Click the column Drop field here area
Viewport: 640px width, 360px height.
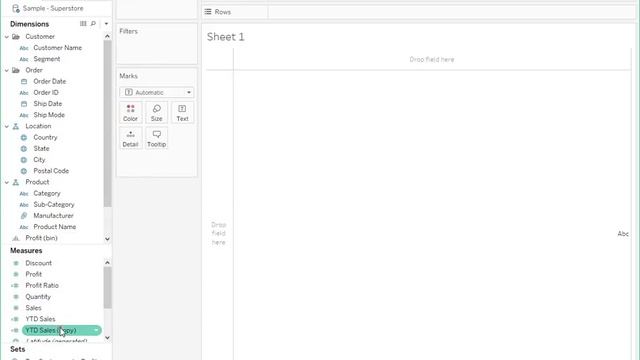432,60
